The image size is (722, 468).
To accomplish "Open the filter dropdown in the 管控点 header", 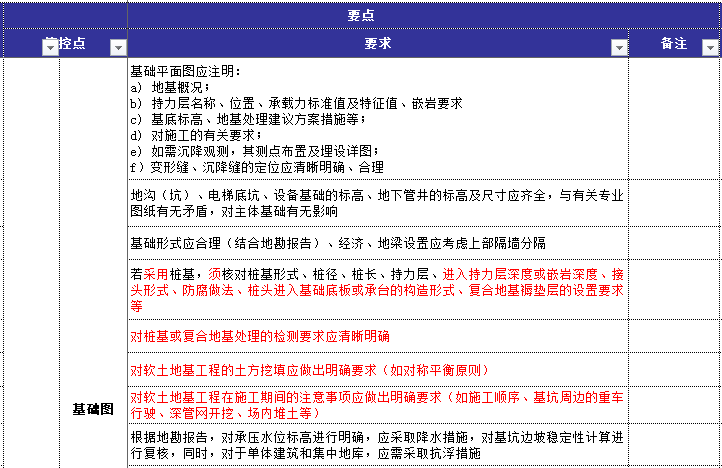I will [x=118, y=47].
